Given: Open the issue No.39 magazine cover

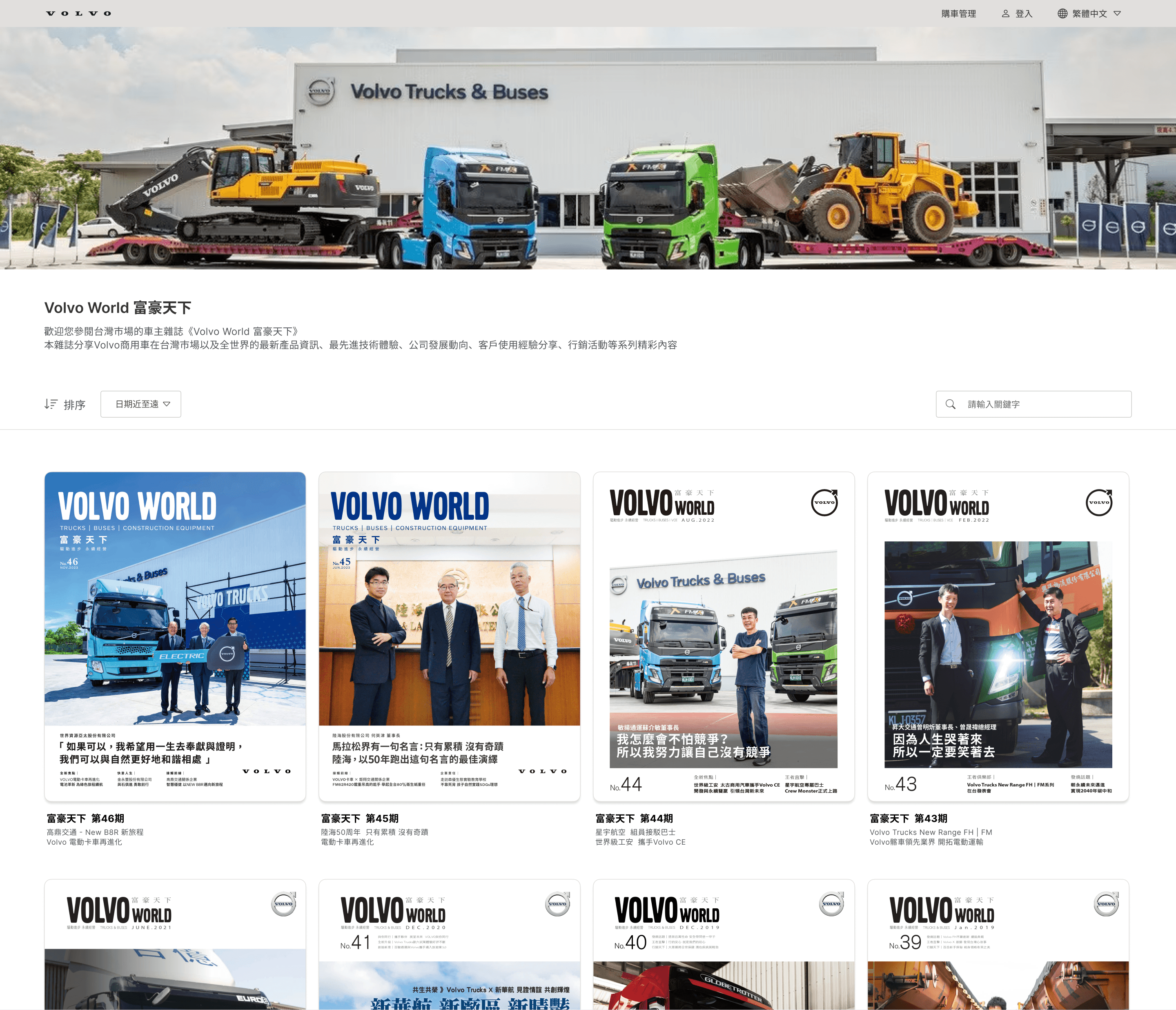Looking at the screenshot, I should coord(998,945).
